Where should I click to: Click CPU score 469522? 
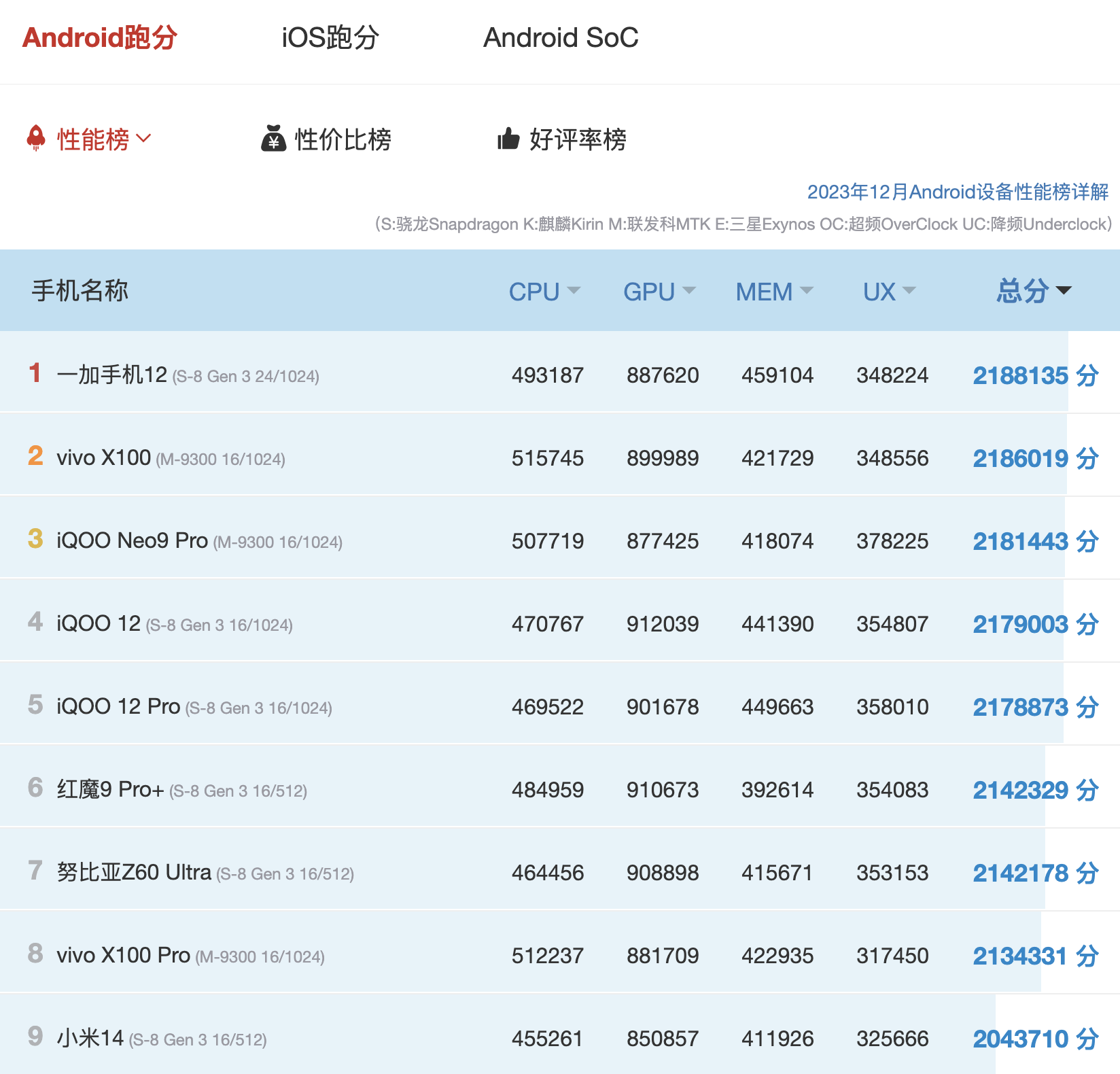(x=548, y=707)
